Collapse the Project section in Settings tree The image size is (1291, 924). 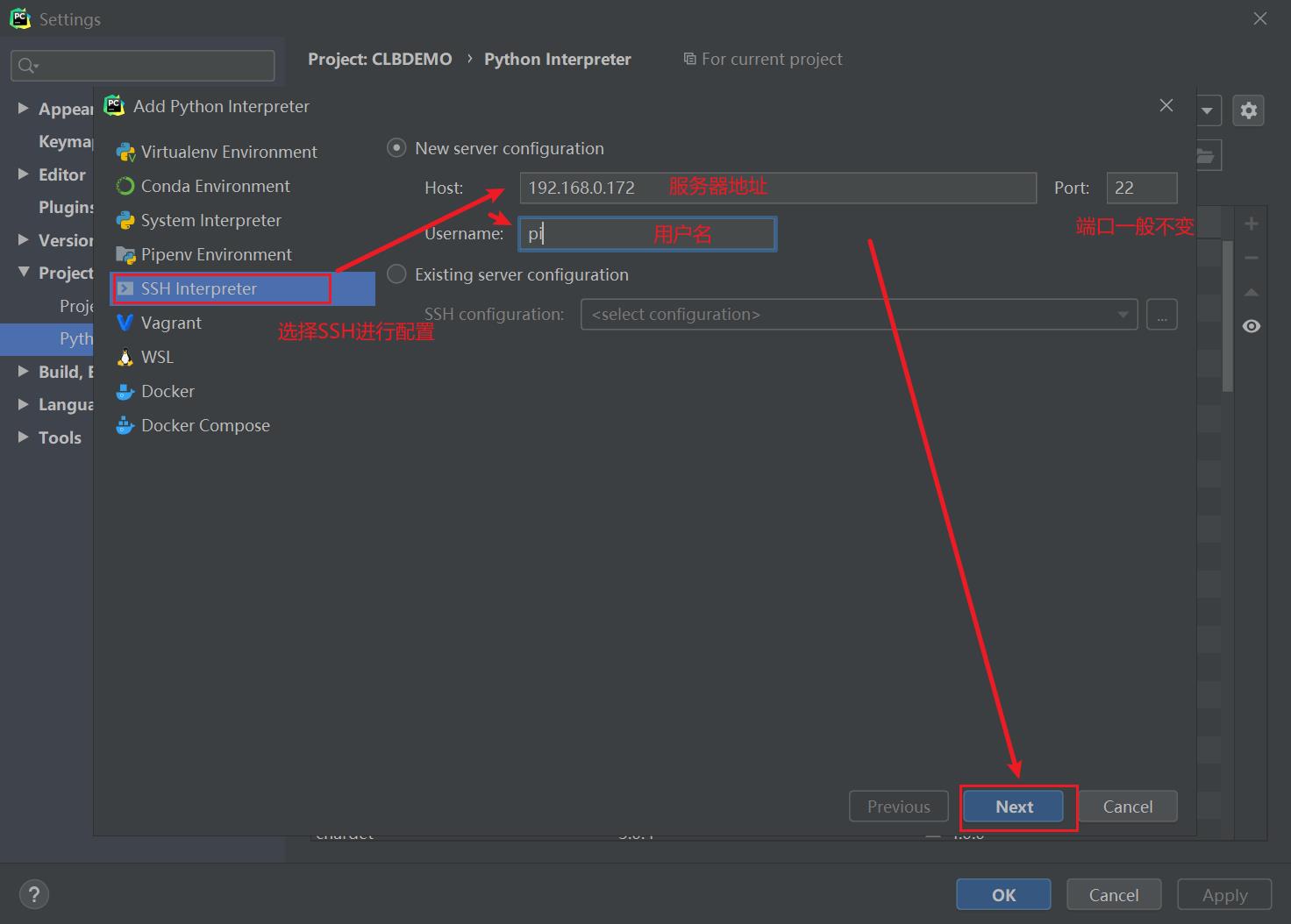(24, 272)
